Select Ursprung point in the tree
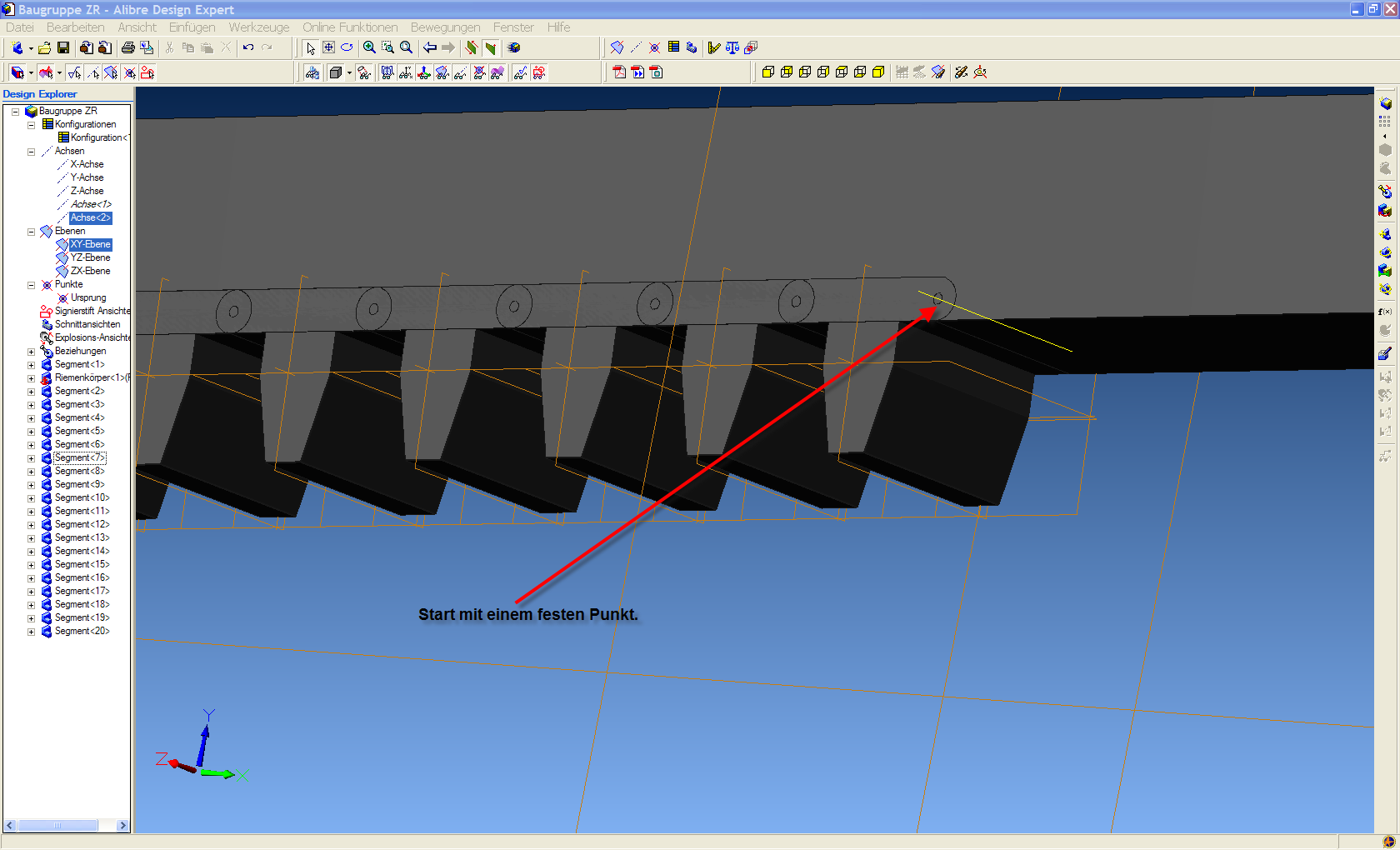Image resolution: width=1400 pixels, height=850 pixels. click(x=88, y=297)
